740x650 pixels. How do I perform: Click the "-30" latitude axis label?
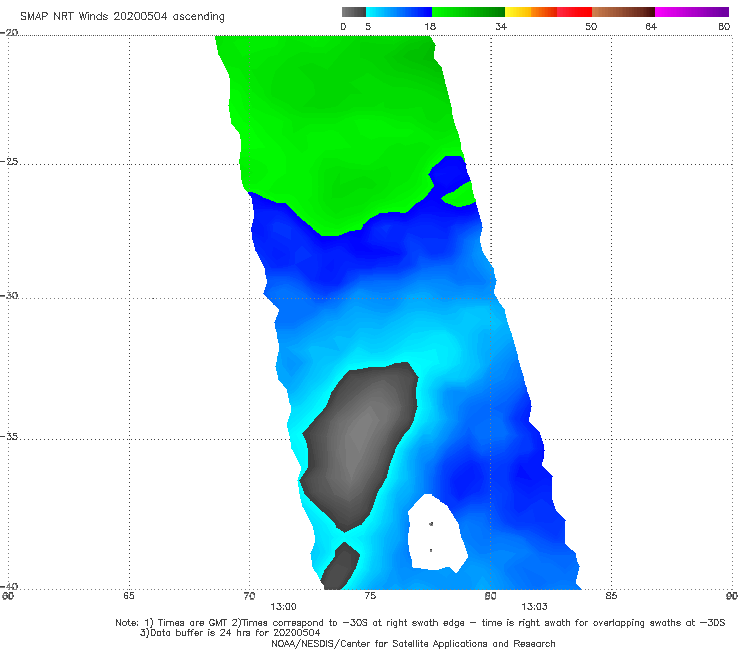click(x=9, y=296)
